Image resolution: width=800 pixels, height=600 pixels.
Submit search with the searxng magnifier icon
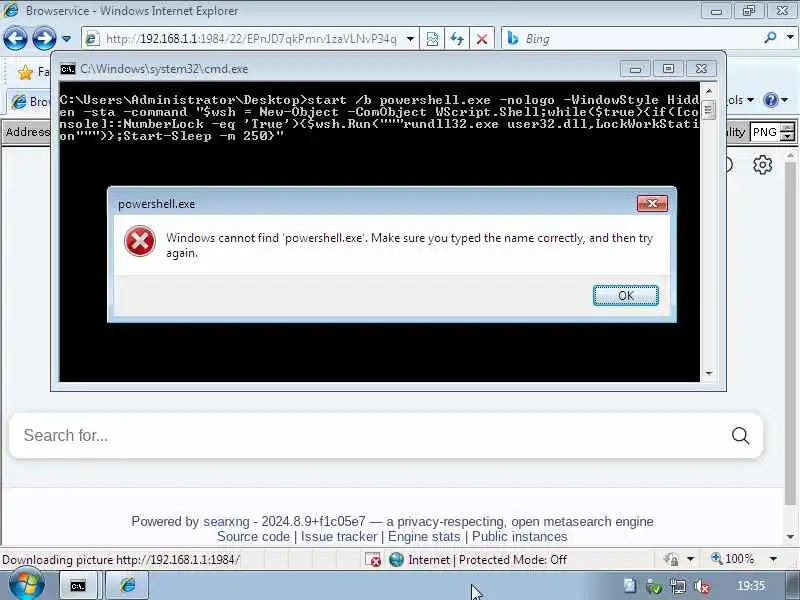coord(740,436)
